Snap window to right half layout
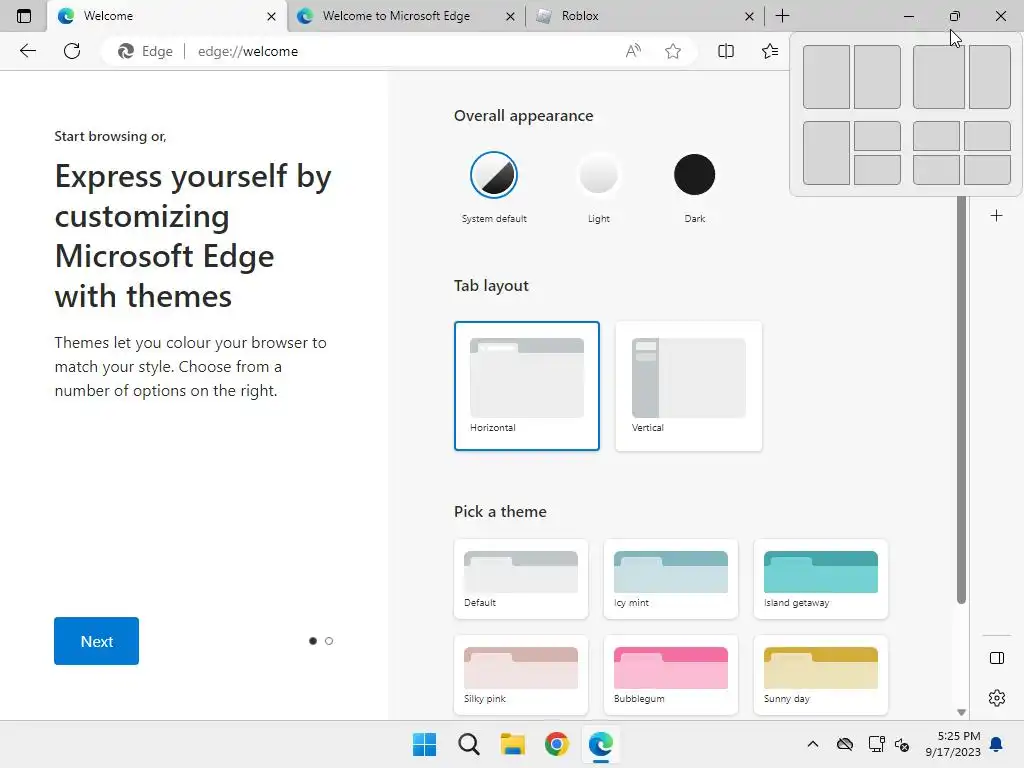Image resolution: width=1024 pixels, height=768 pixels. click(877, 76)
